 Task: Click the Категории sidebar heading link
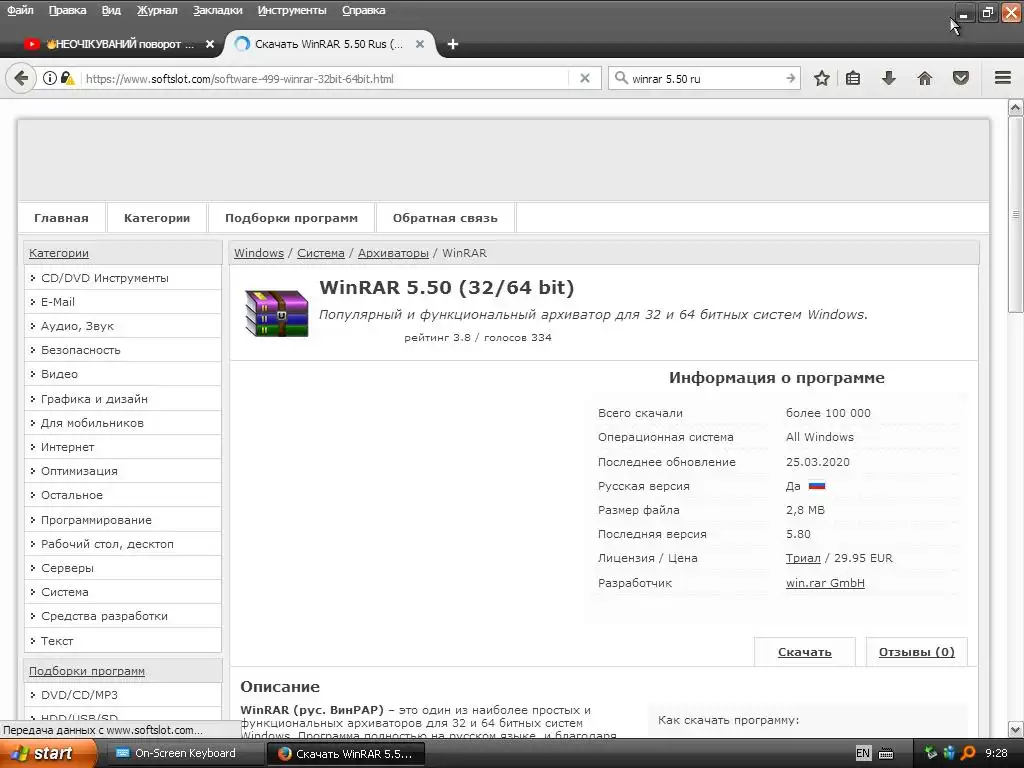coord(59,253)
